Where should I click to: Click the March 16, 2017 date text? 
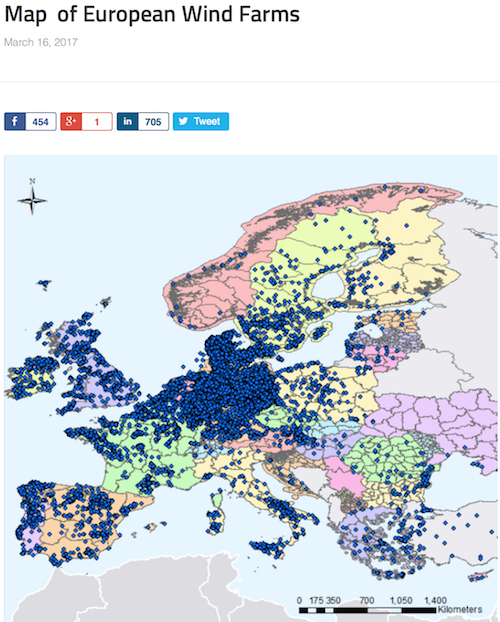pos(41,42)
